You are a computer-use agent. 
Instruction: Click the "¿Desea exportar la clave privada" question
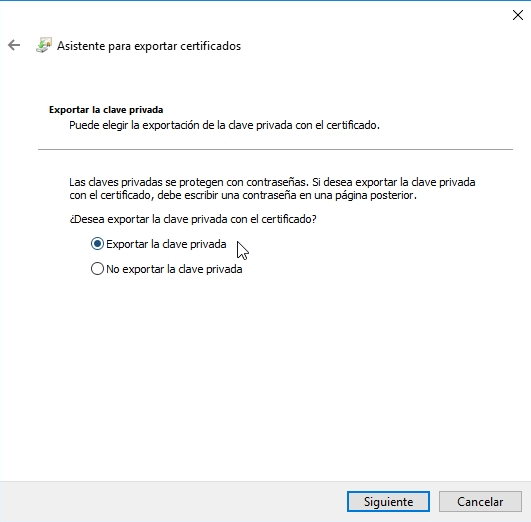(x=193, y=219)
